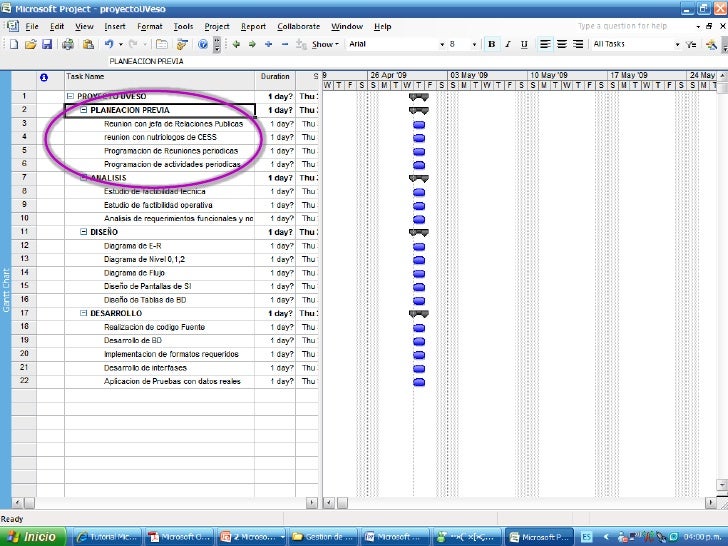Image resolution: width=728 pixels, height=546 pixels.
Task: Click the Windows Inicio start button
Action: [32, 537]
